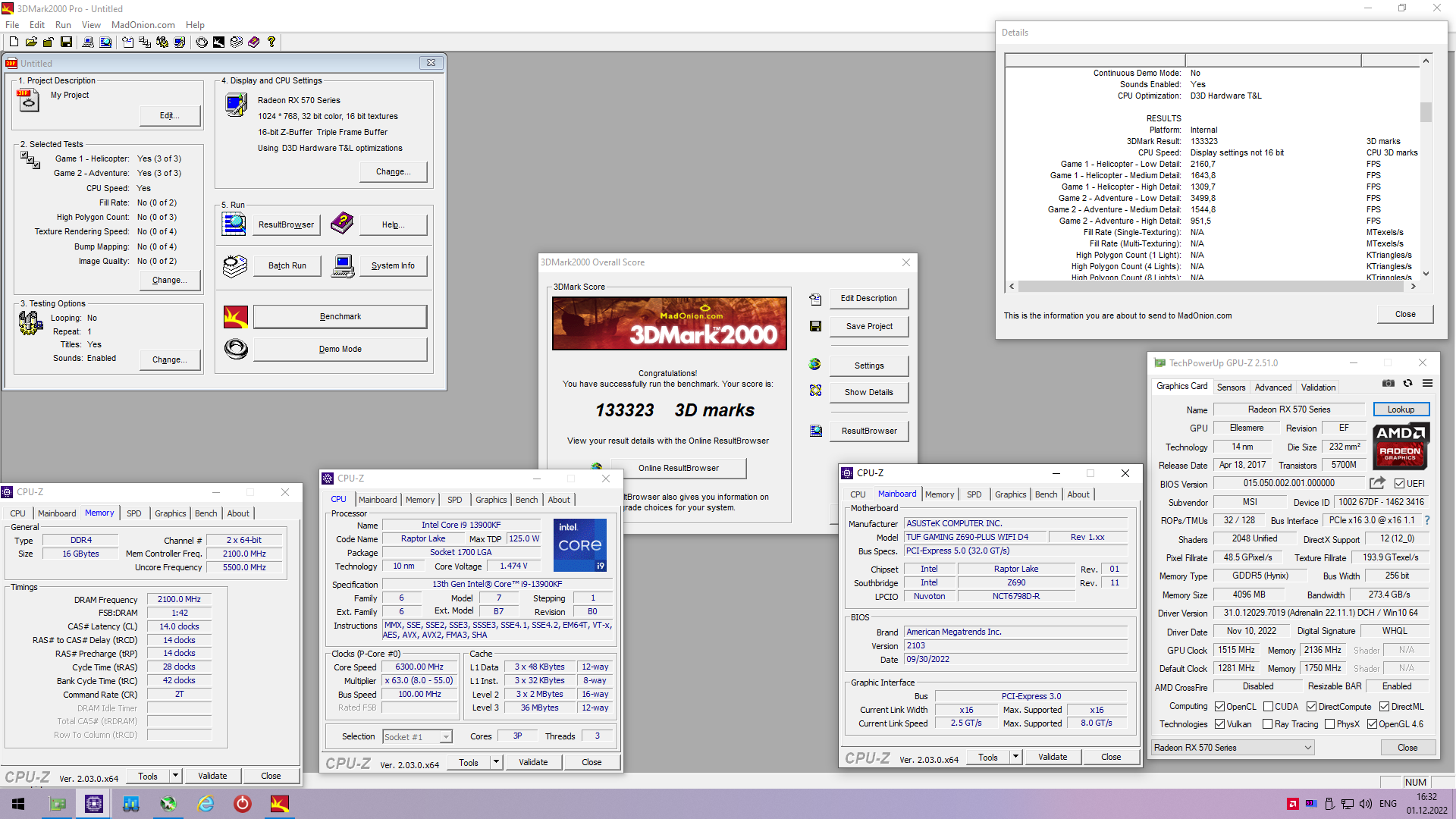This screenshot has width=1456, height=819.
Task: Open the Radeon RX 570 Series GPU dropdown
Action: 1232,748
